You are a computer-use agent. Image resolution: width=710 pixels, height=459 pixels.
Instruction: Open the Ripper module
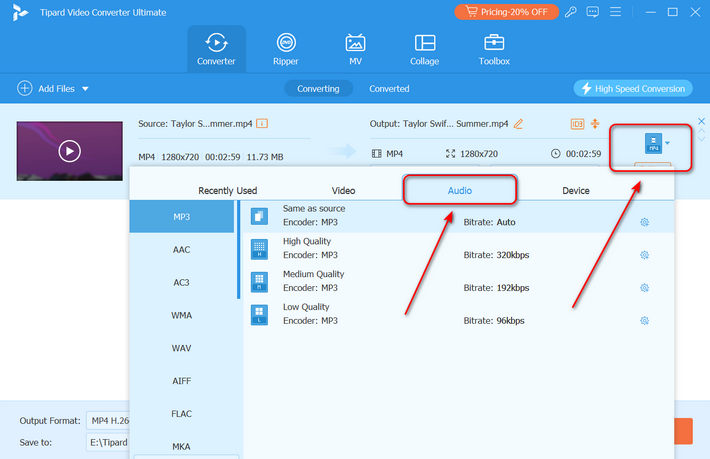[286, 49]
